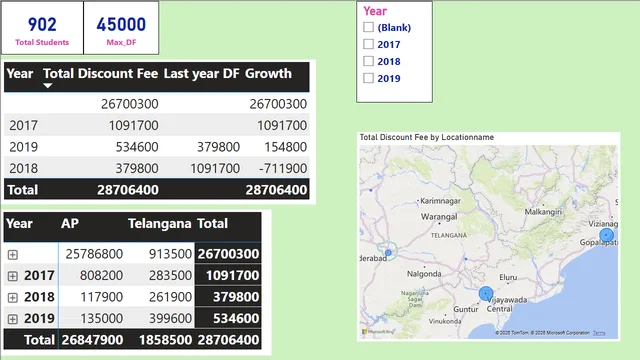640x360 pixels.
Task: Select the AP value 25786800
Action: tap(94, 254)
